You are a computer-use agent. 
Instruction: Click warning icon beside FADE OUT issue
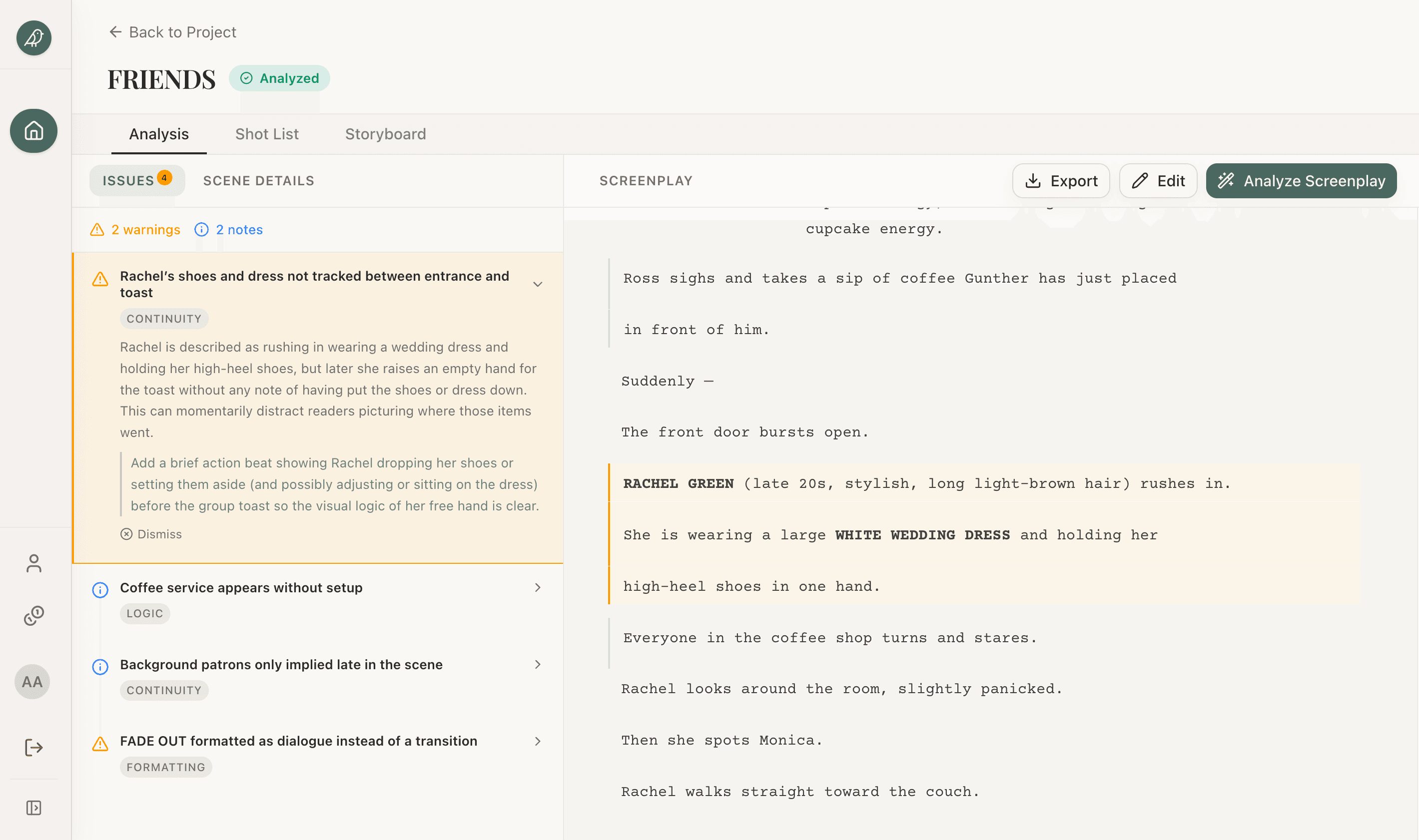coord(100,744)
